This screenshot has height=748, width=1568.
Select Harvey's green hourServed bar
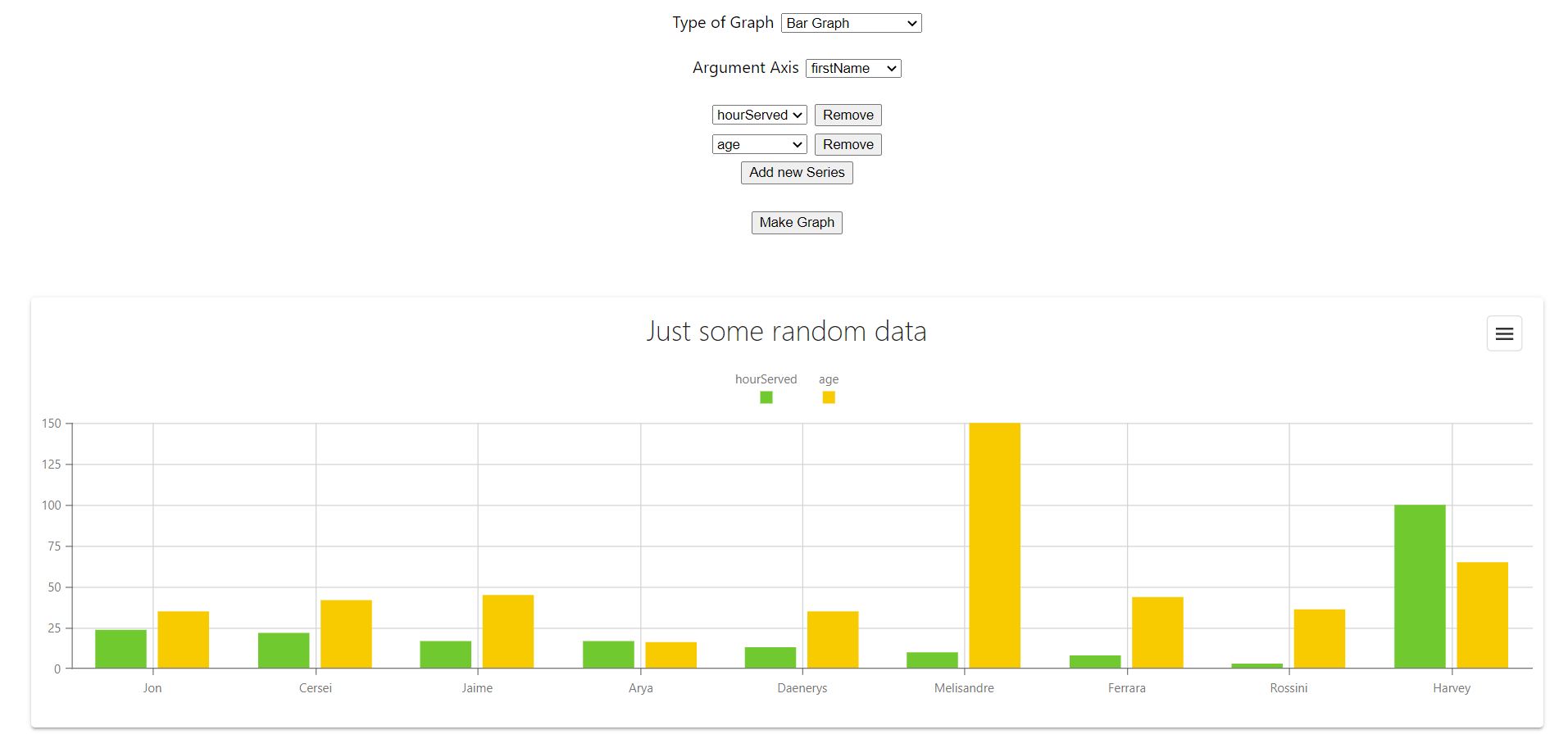point(1420,587)
